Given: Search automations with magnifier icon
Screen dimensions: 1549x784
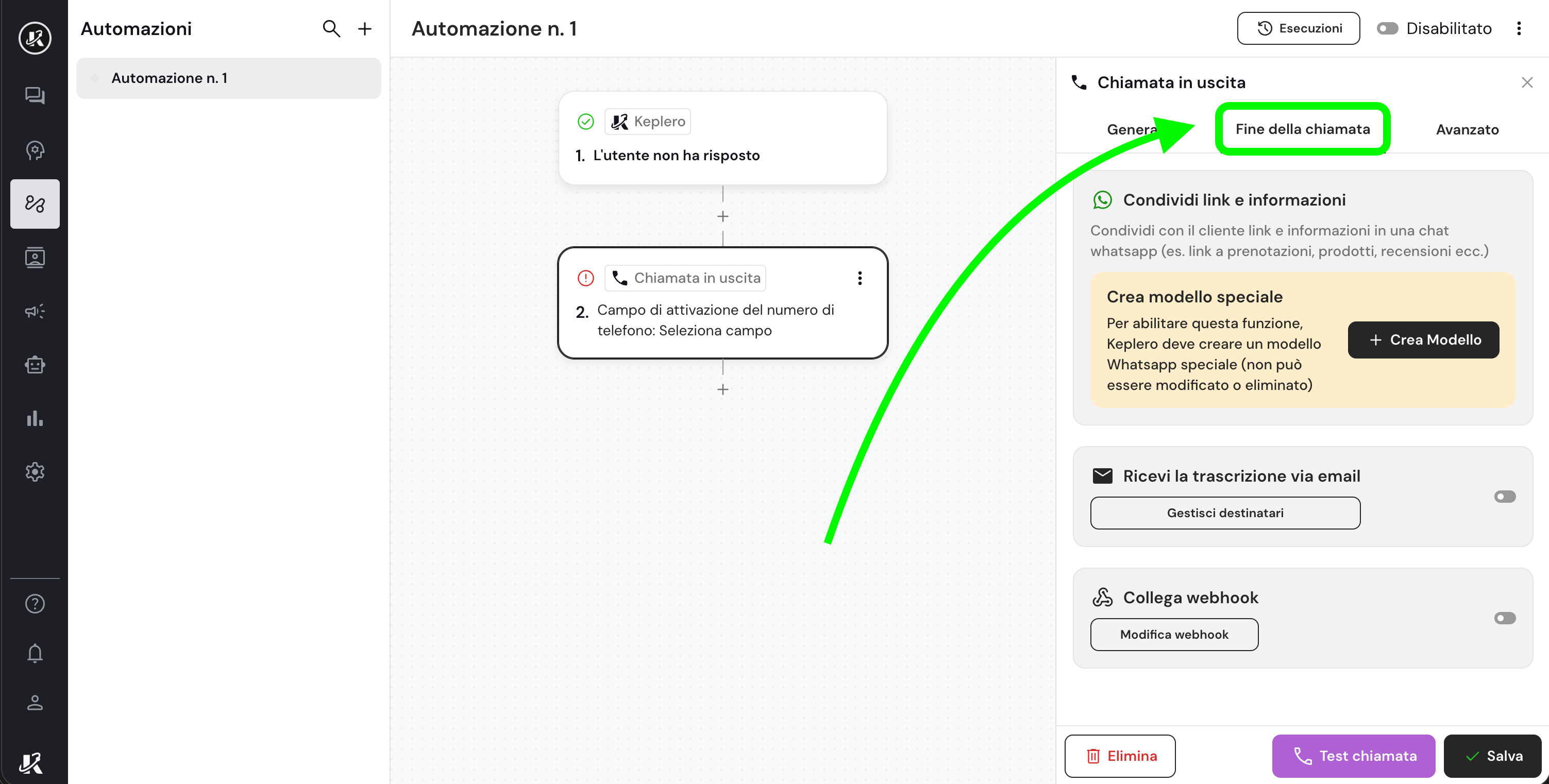Looking at the screenshot, I should 331,28.
